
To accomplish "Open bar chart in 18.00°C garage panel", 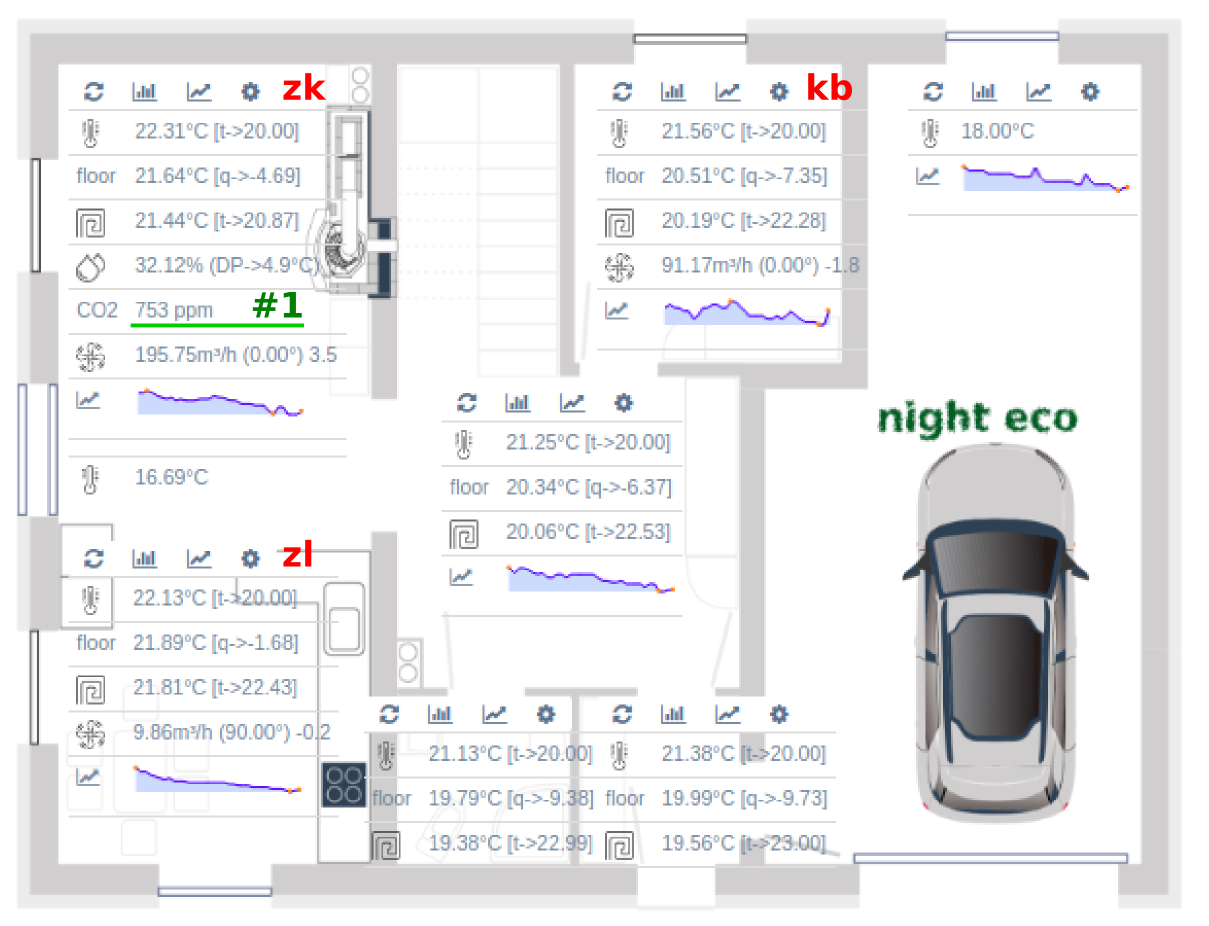I will point(984,92).
